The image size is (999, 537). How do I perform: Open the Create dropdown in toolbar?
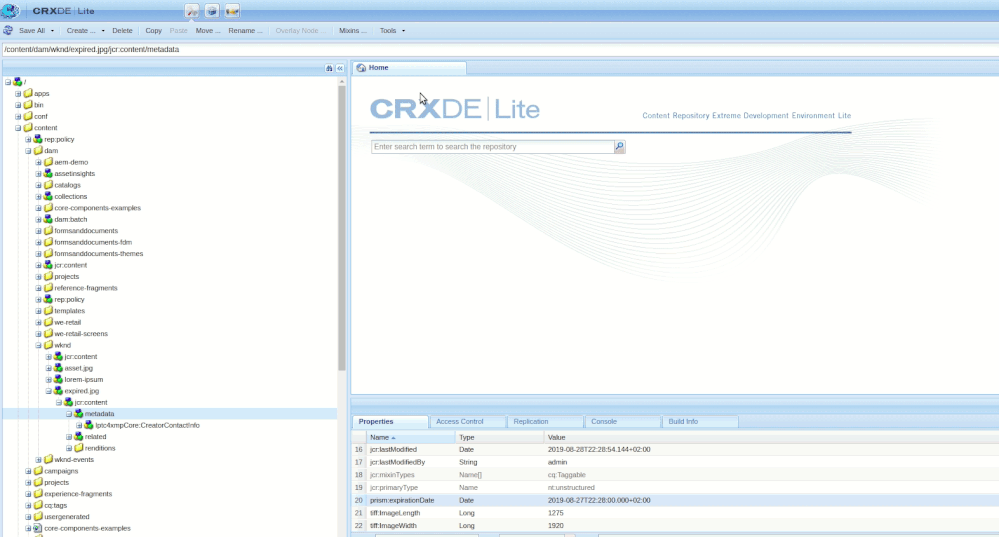[x=84, y=31]
